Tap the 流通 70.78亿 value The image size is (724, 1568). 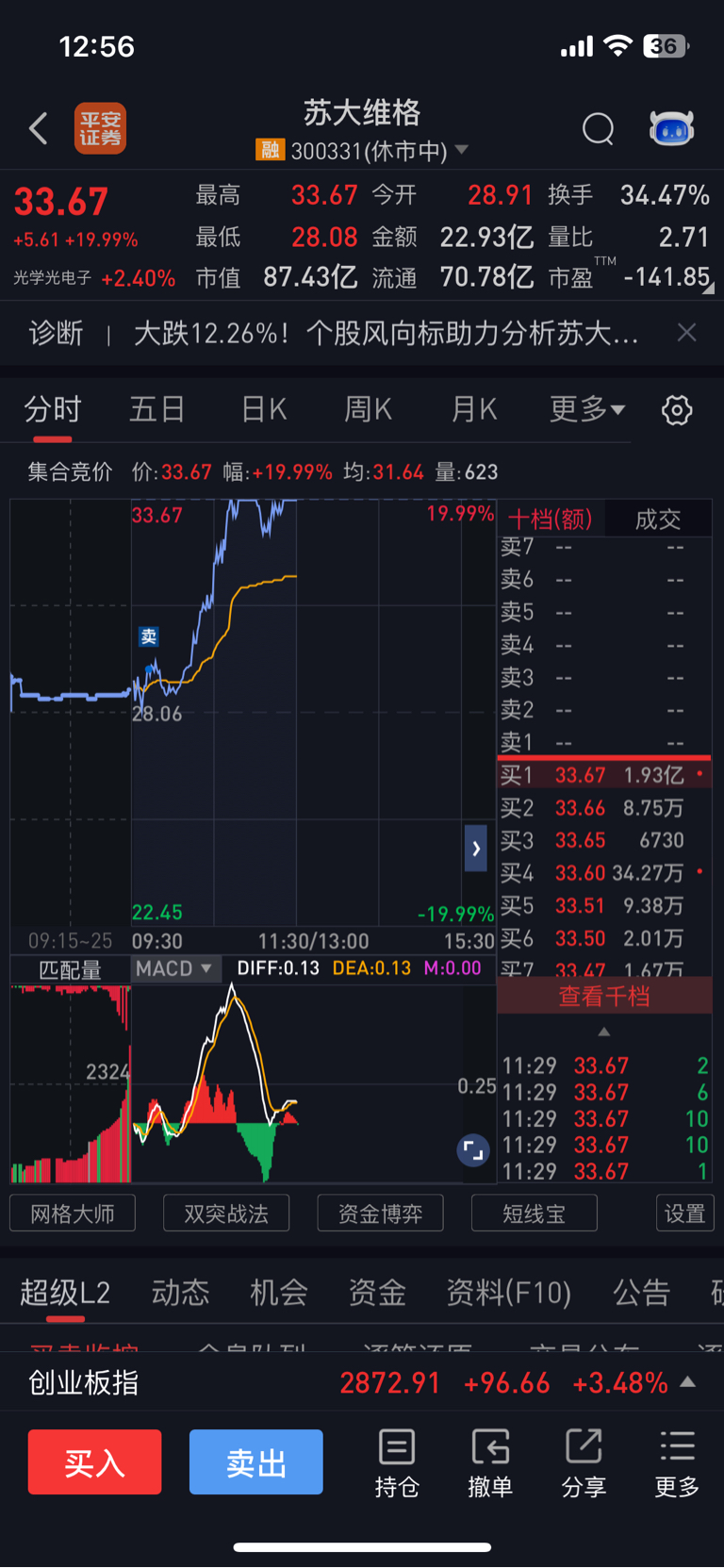point(486,277)
